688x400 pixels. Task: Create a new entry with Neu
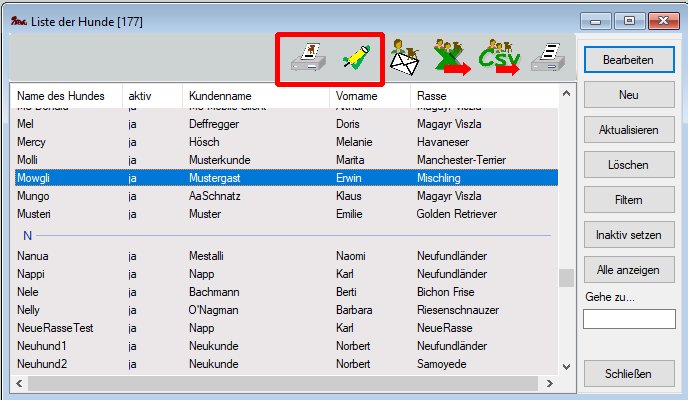point(628,95)
